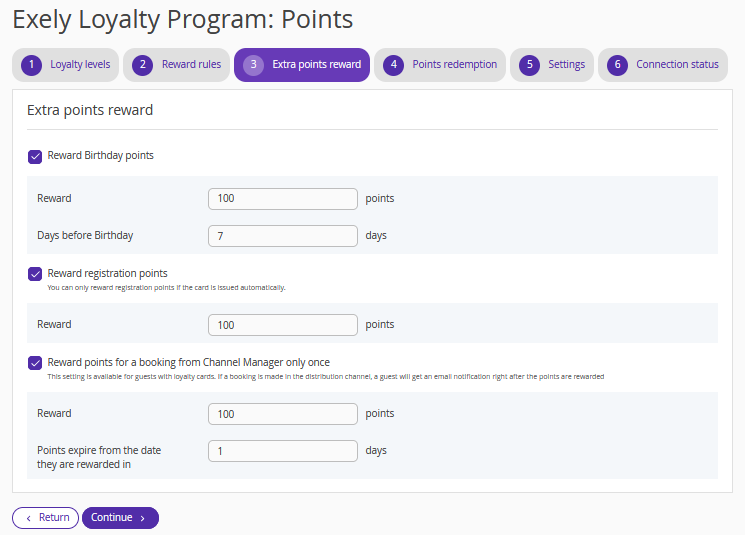Image resolution: width=745 pixels, height=535 pixels.
Task: Click the registration Reward points input
Action: click(282, 325)
